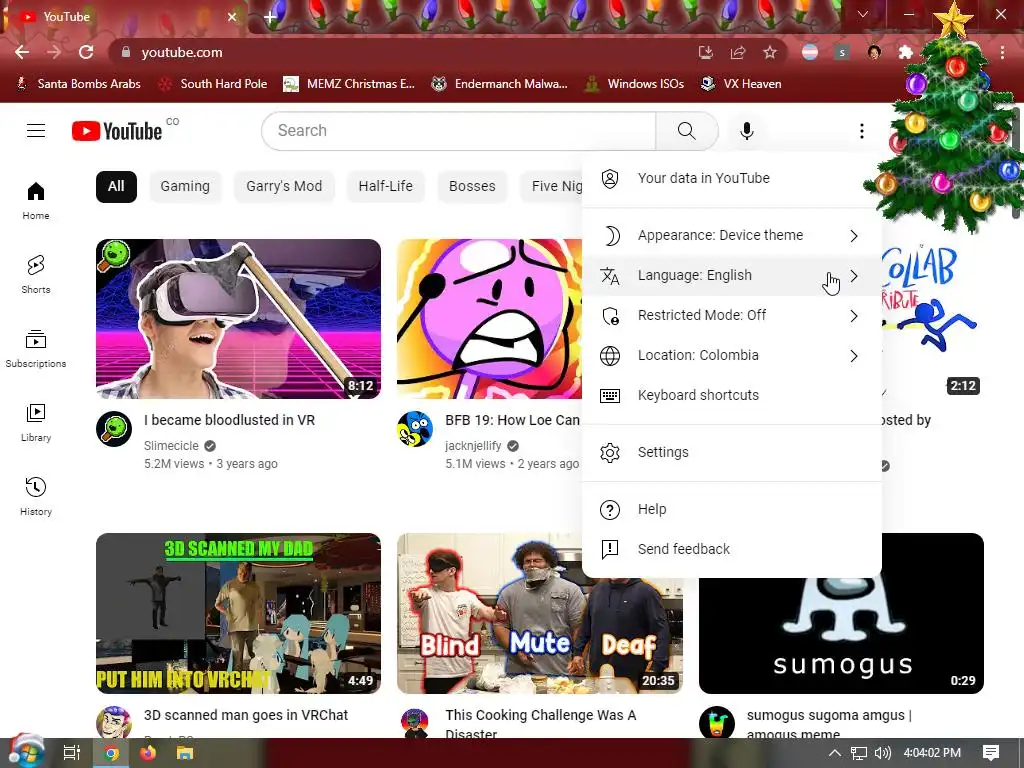
Task: Open File Explorer from taskbar
Action: pos(185,753)
